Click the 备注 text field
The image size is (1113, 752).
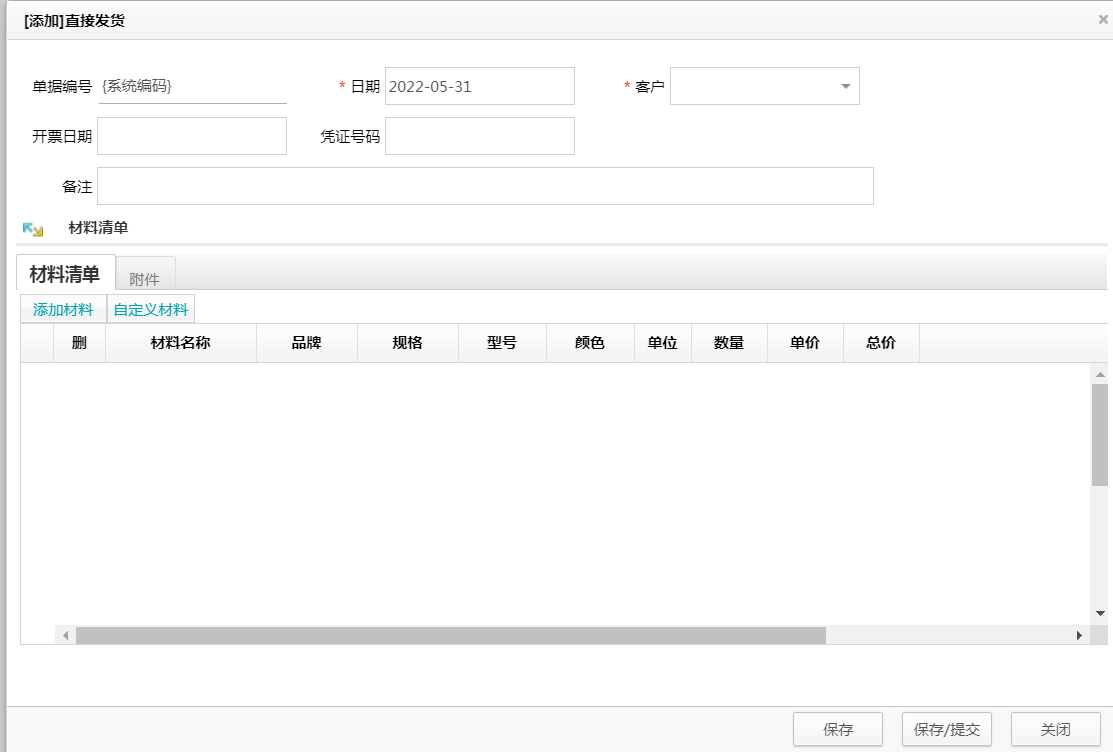485,186
